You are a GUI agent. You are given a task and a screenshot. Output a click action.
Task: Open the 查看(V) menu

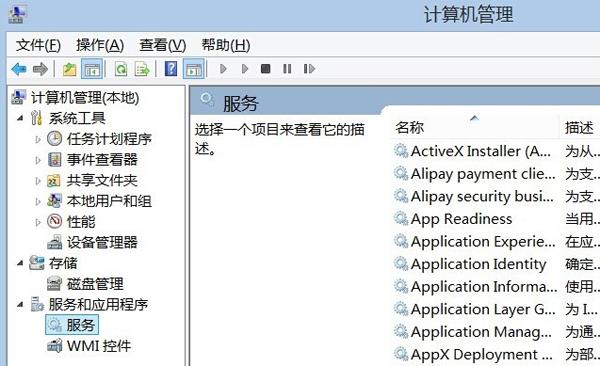163,46
